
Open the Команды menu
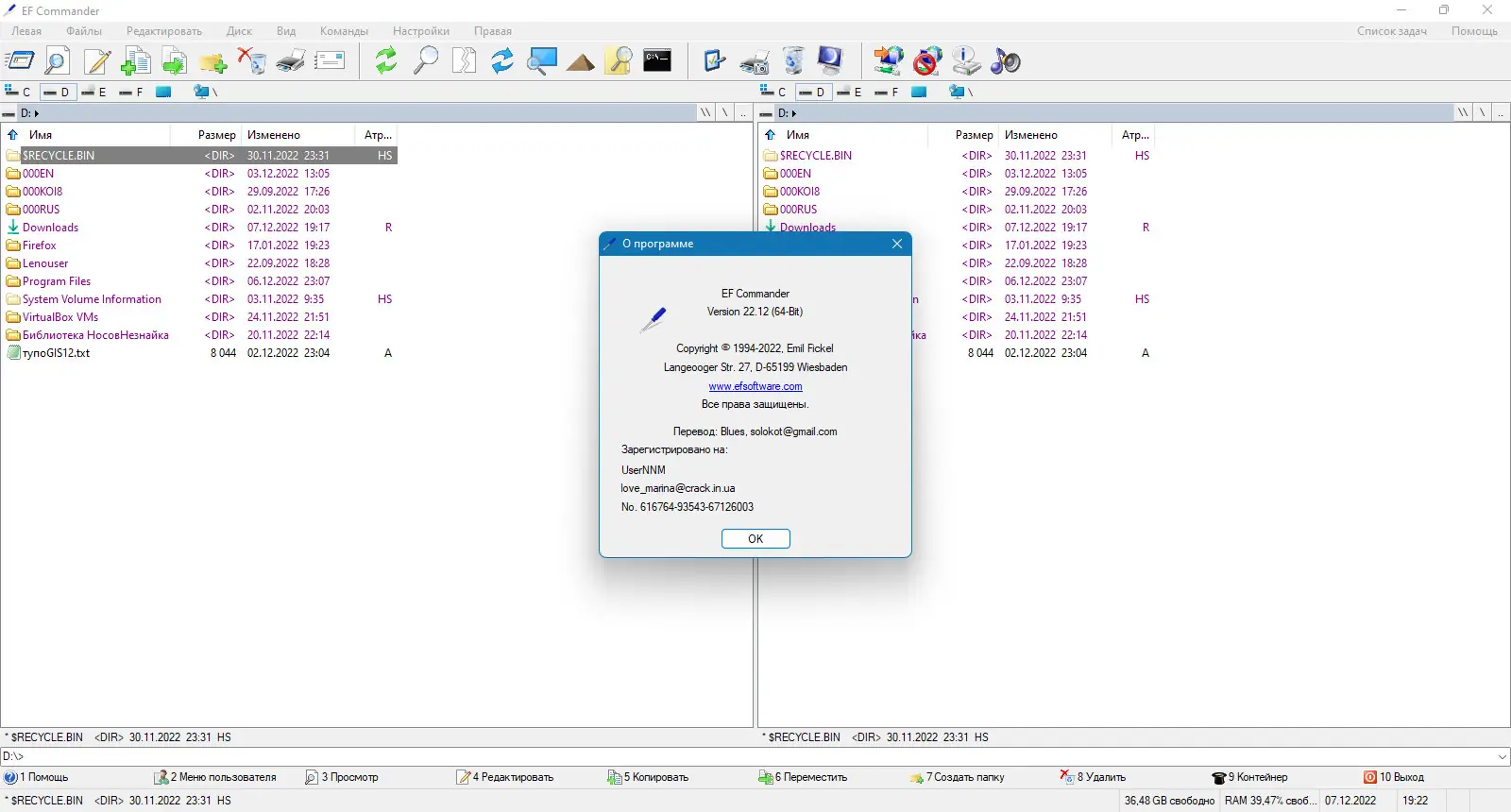pyautogui.click(x=344, y=31)
